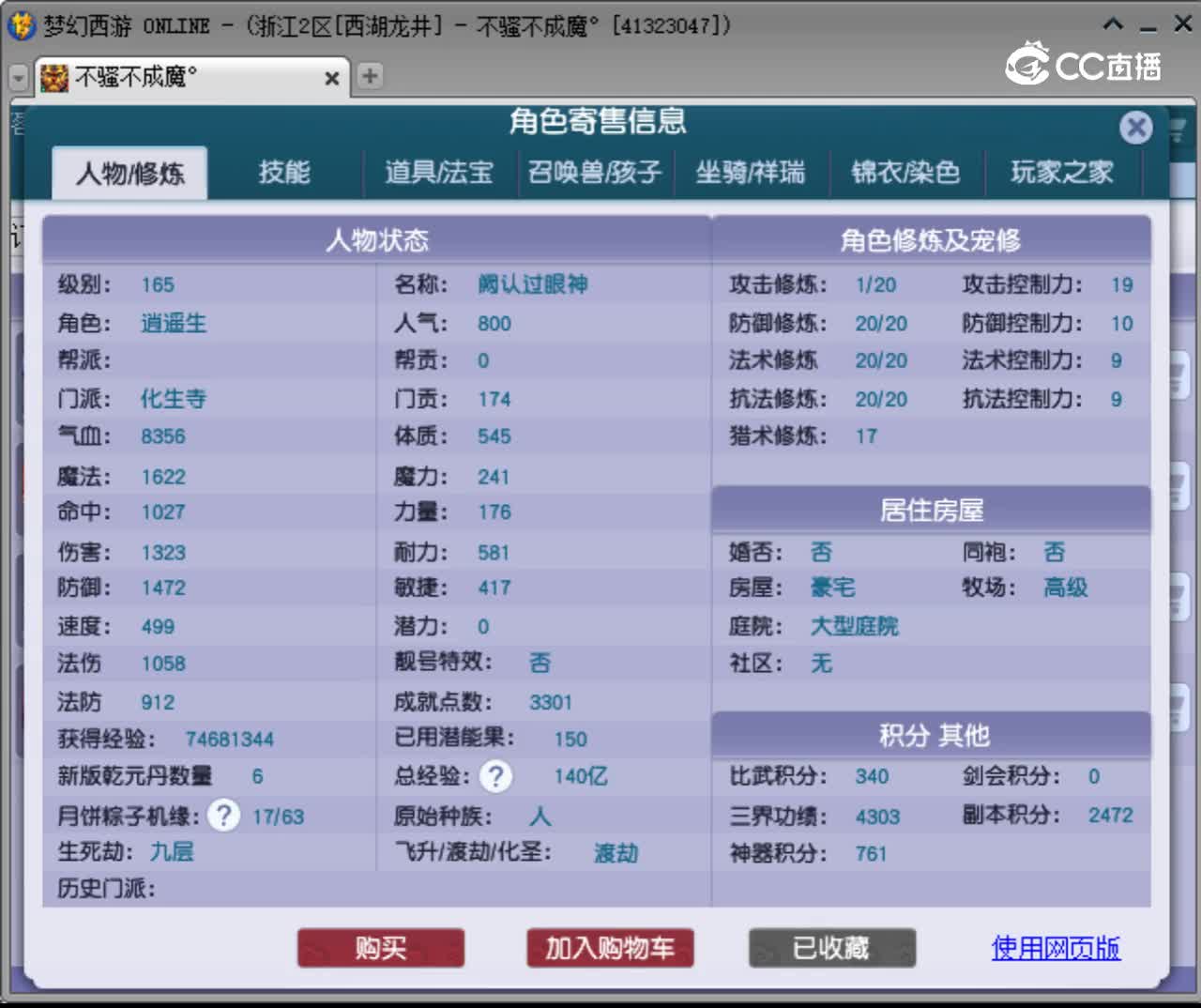This screenshot has width=1201, height=1008.
Task: Click the 比武积分 value 340
Action: [x=872, y=776]
